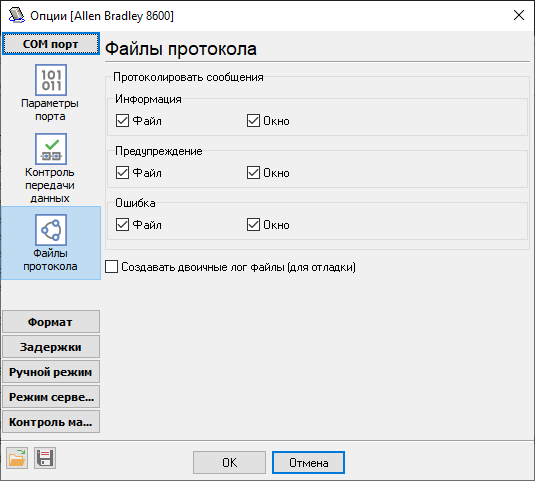Uncheck Предупреждение Окно checkbox
The image size is (535, 481).
[253, 173]
